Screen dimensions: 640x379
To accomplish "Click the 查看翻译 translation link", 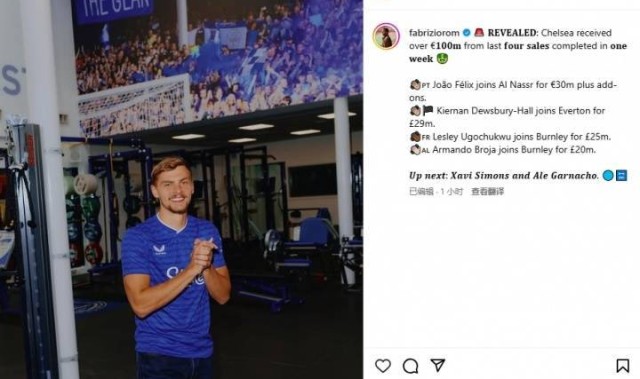I will tap(487, 191).
